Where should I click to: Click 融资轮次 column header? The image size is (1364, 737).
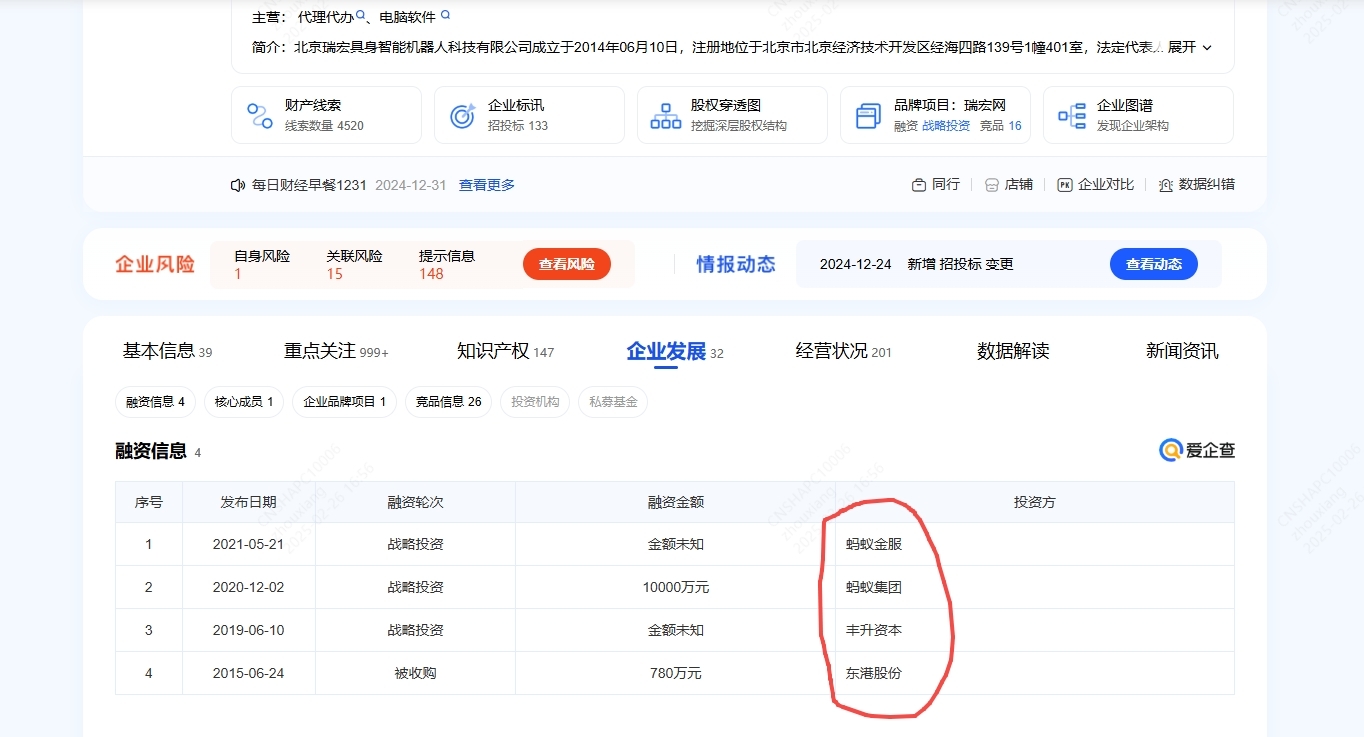415,502
